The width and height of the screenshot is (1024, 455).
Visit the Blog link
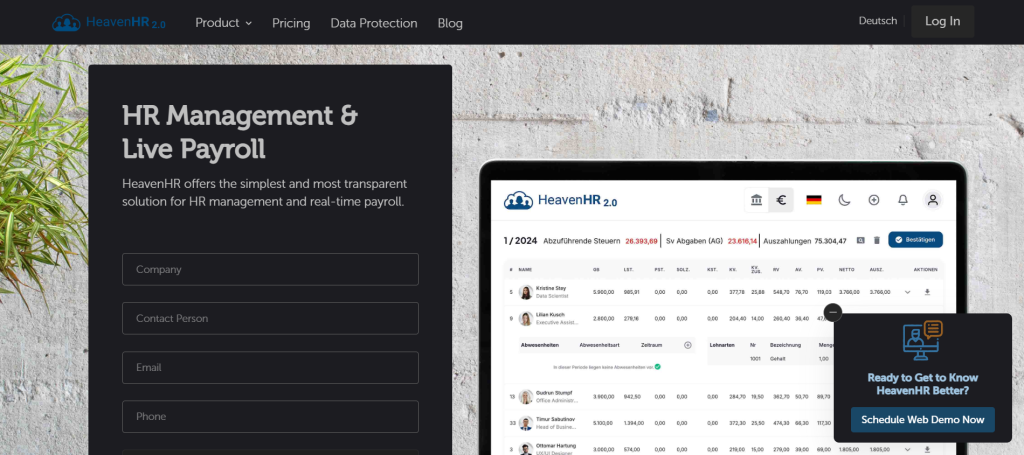[x=450, y=22]
